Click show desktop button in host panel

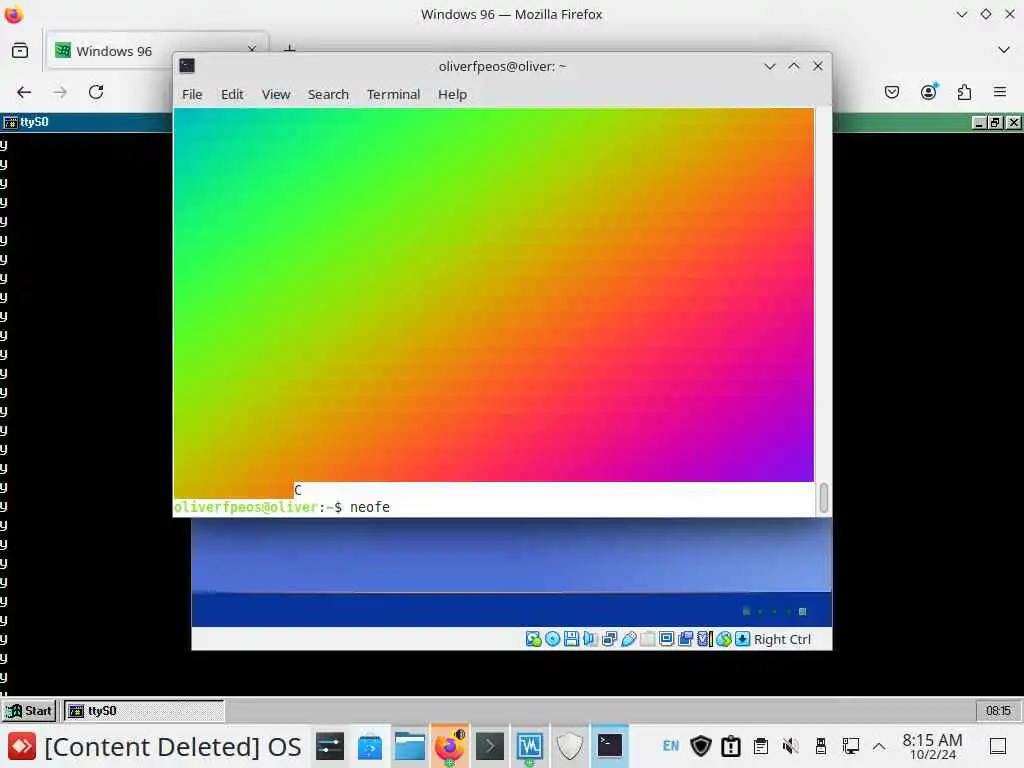click(998, 746)
